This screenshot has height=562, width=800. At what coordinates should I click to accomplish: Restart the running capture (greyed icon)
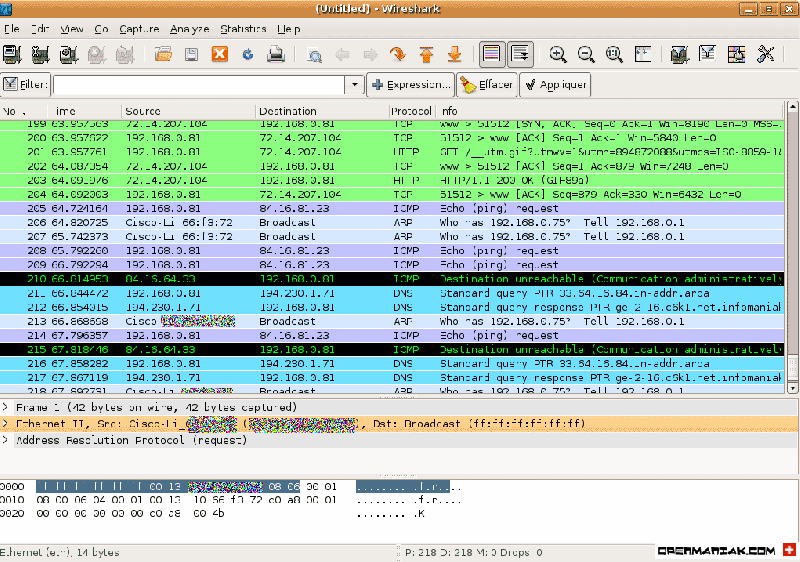[124, 54]
